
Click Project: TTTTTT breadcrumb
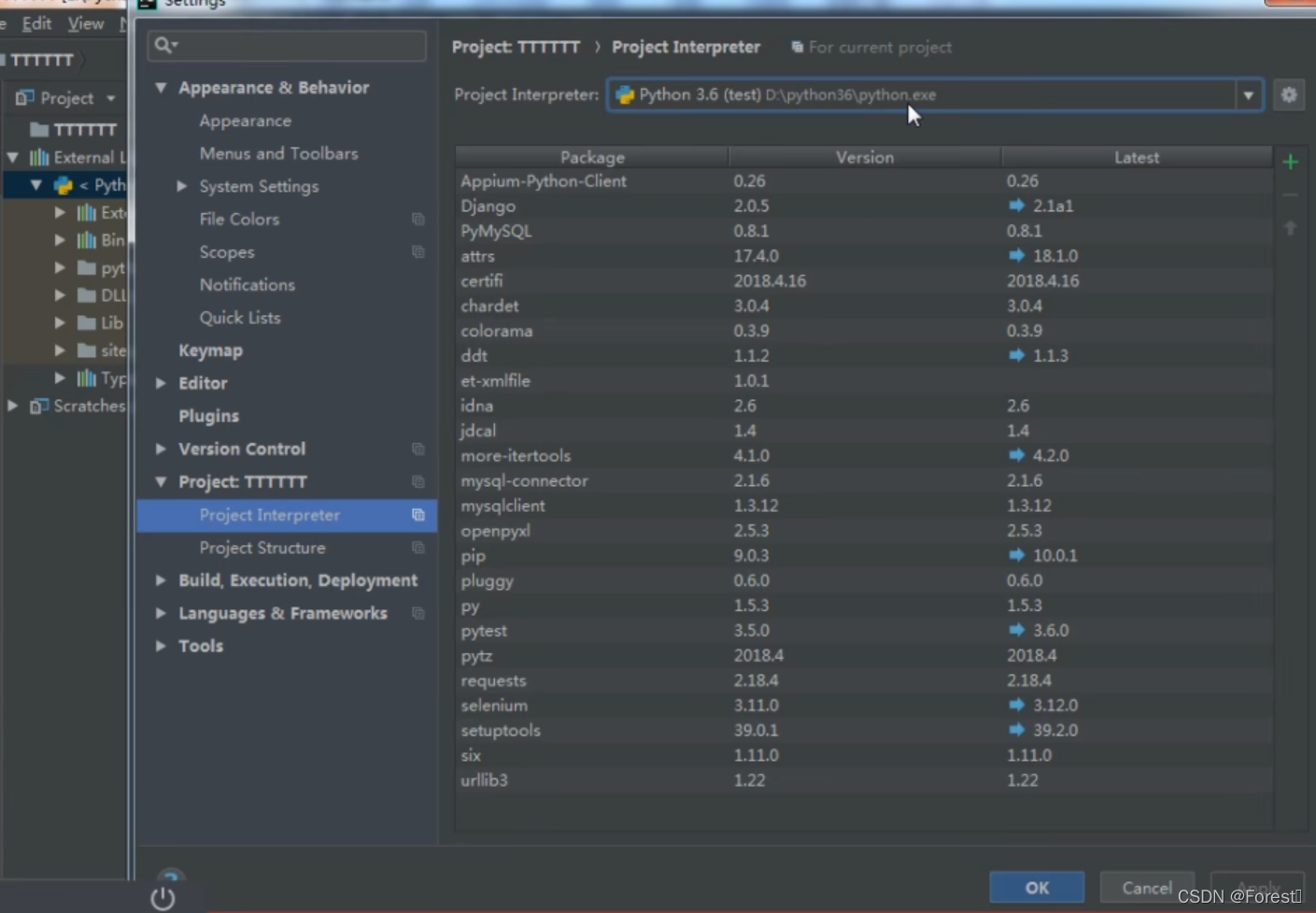point(516,47)
